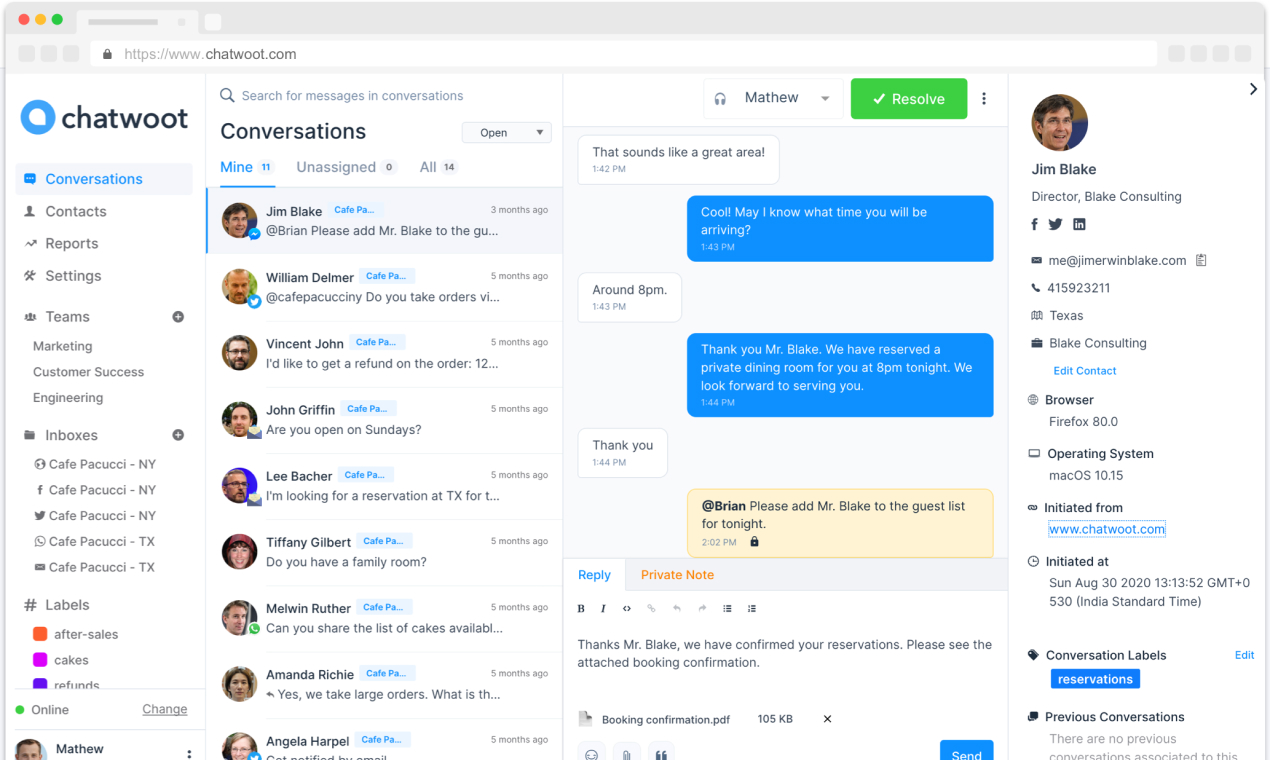
Task: Toggle bold formatting in the reply editor
Action: pos(580,608)
